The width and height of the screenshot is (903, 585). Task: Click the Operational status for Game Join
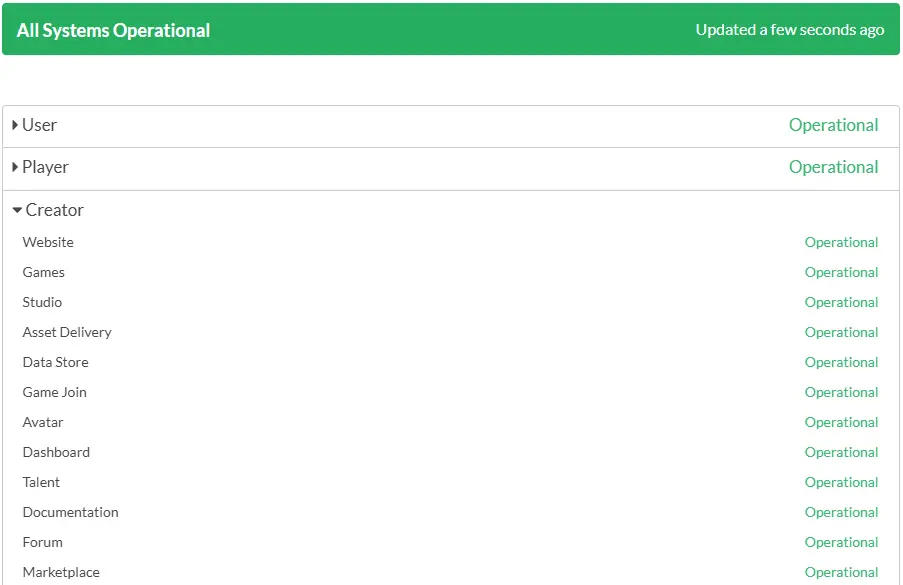click(841, 392)
